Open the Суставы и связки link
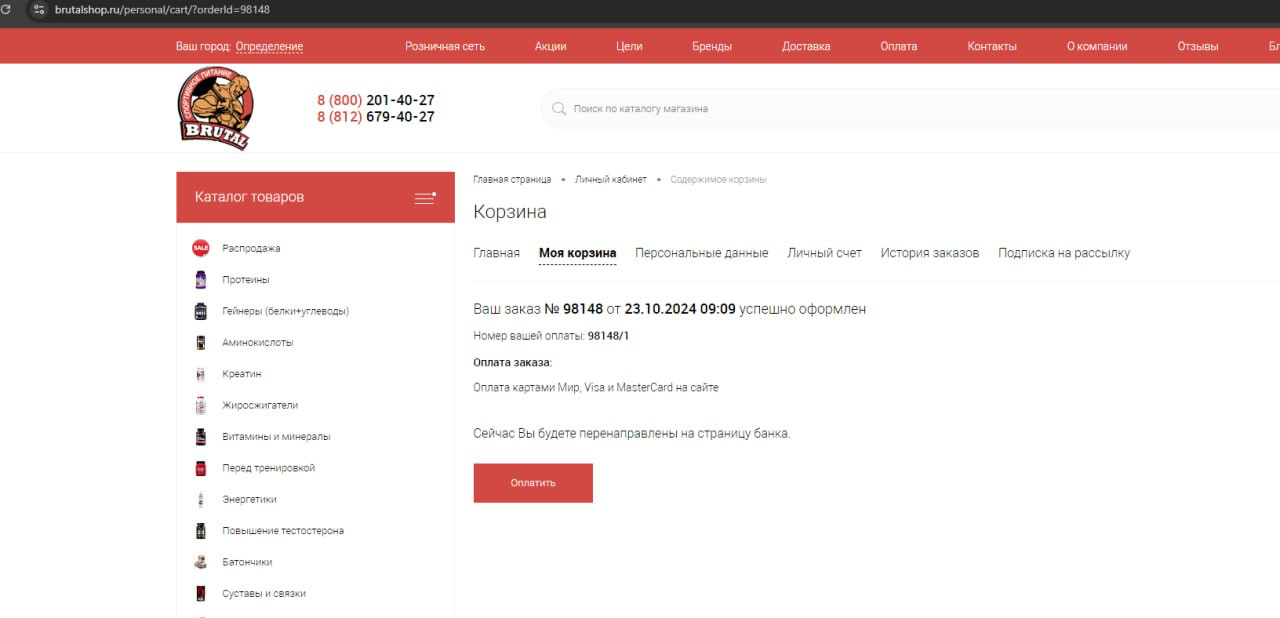This screenshot has height=618, width=1280. [264, 593]
